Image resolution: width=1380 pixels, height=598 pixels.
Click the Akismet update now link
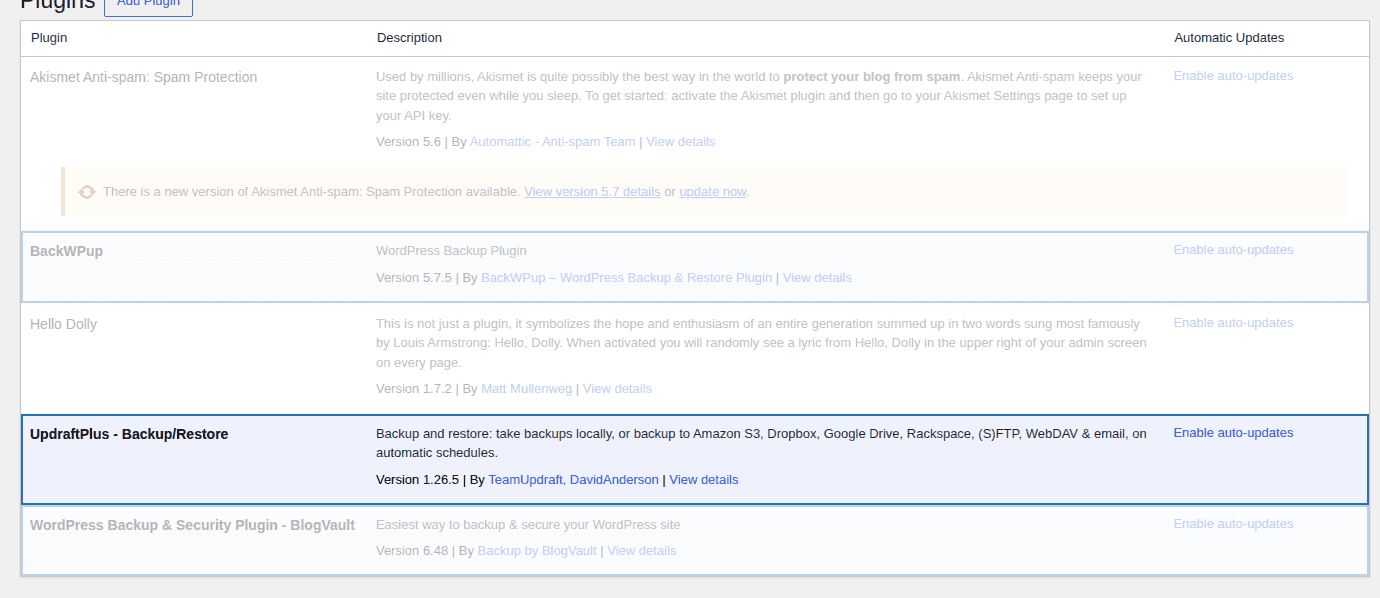(713, 192)
